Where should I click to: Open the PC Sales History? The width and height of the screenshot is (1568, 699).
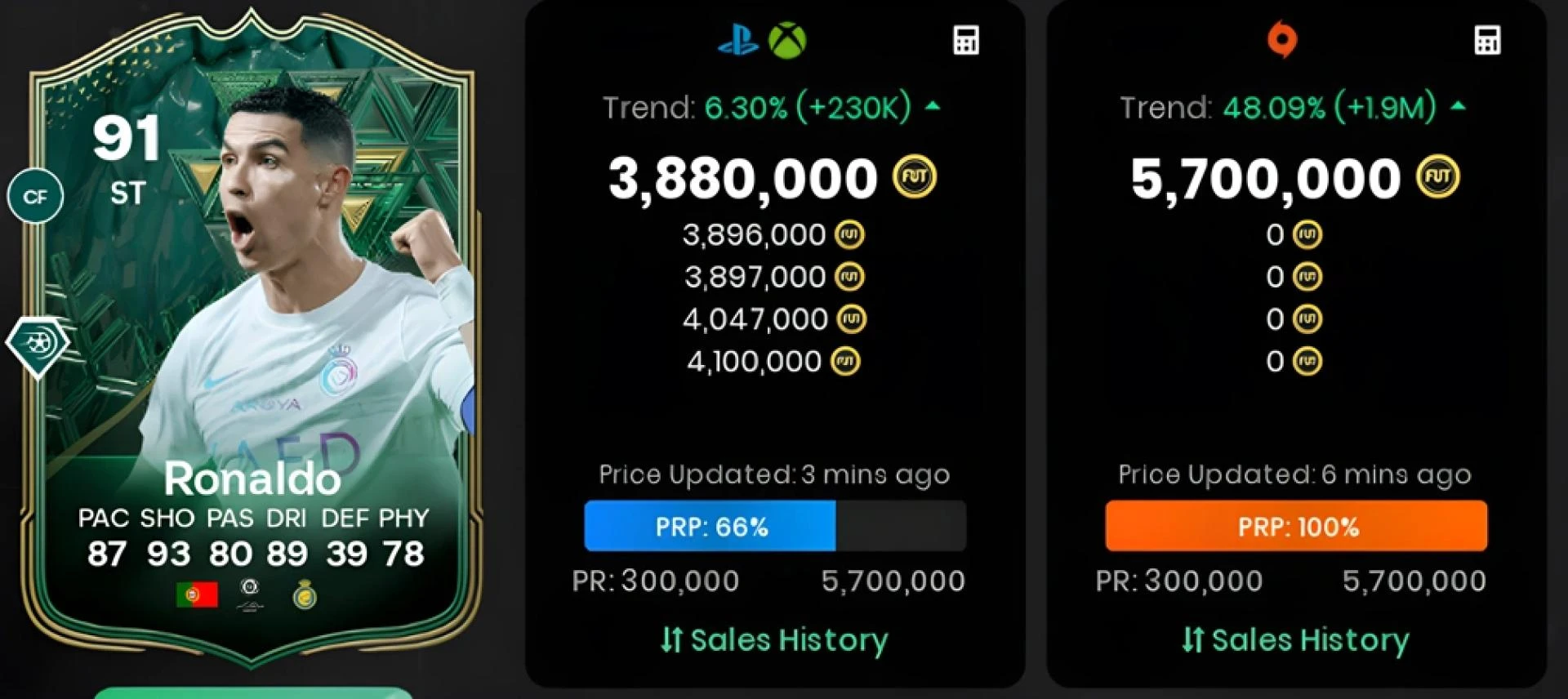pos(1295,640)
